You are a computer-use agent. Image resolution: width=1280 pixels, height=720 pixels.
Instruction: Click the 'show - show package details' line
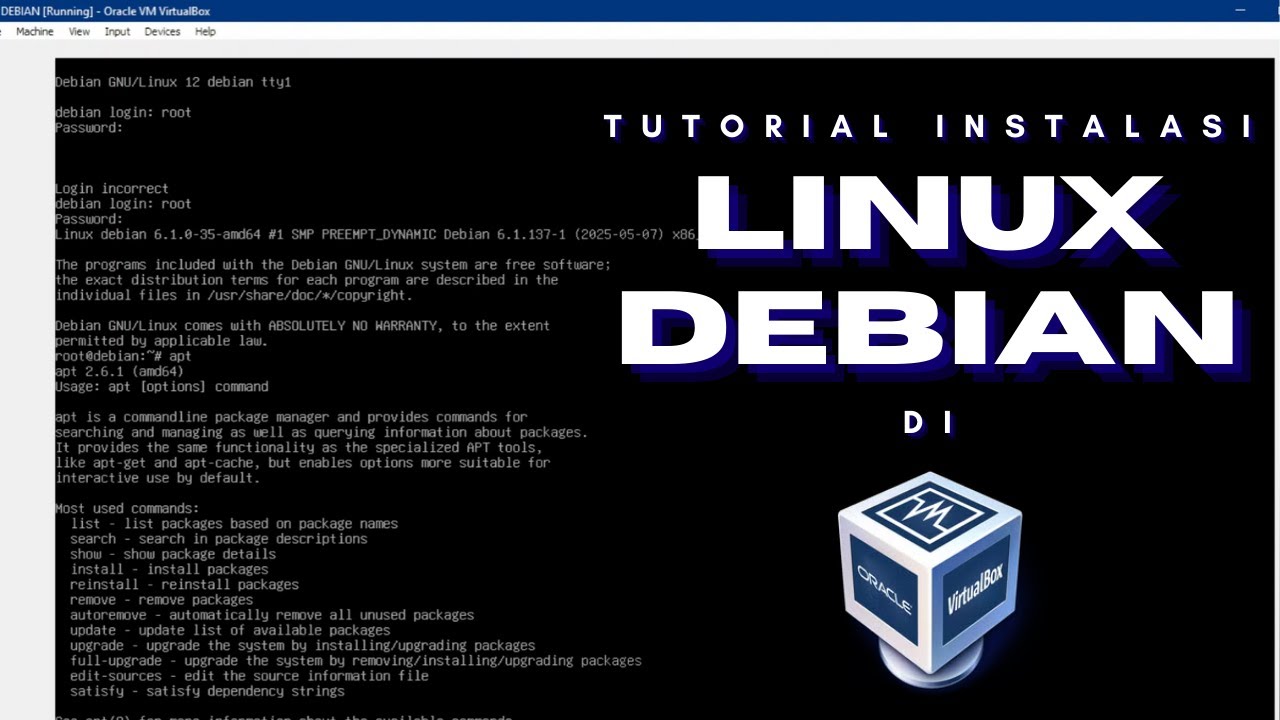[172, 553]
